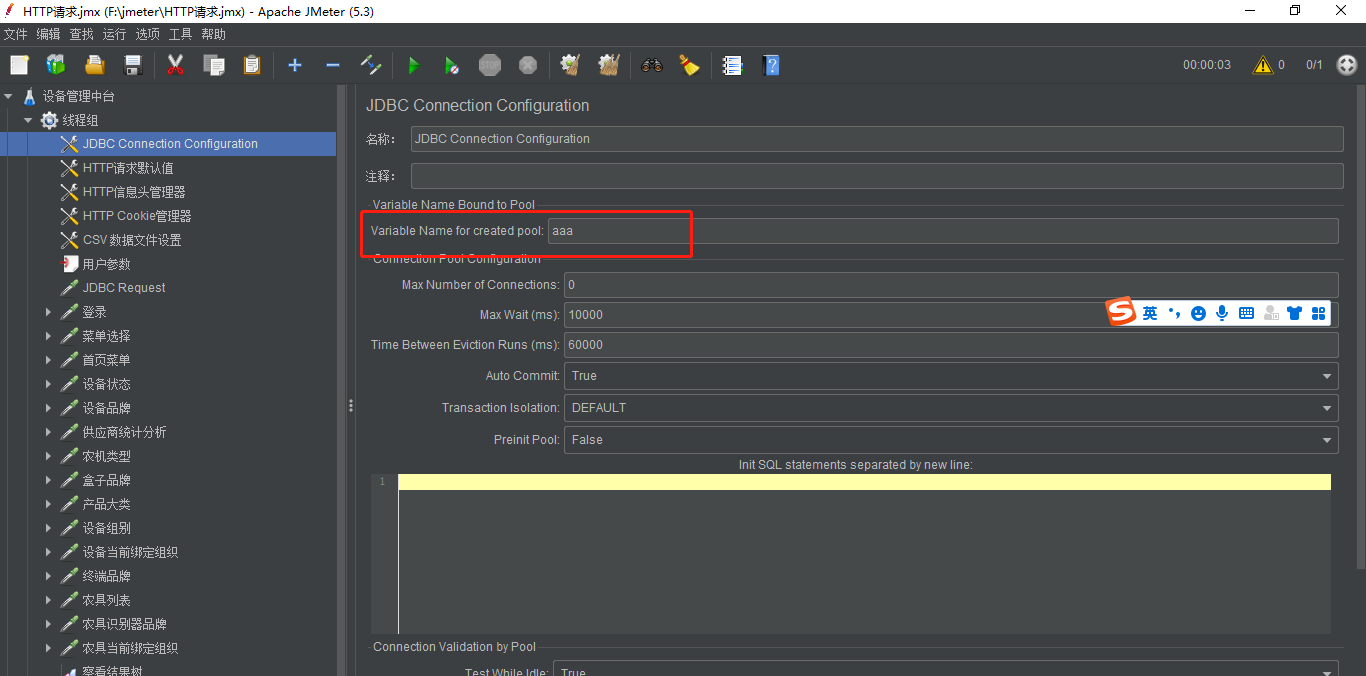Image resolution: width=1366 pixels, height=676 pixels.
Task: Expand the 登录 tree node
Action: pyautogui.click(x=48, y=312)
